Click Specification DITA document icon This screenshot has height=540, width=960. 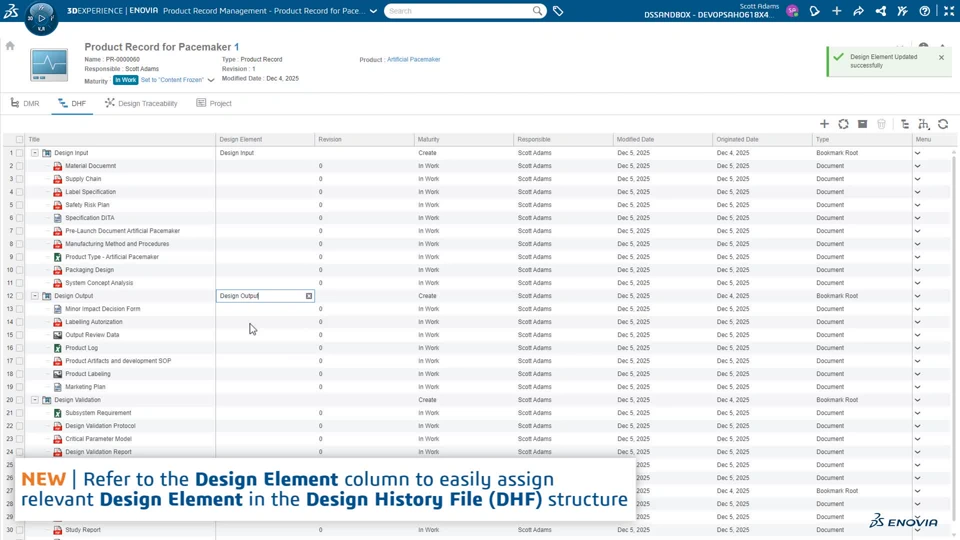(x=58, y=218)
